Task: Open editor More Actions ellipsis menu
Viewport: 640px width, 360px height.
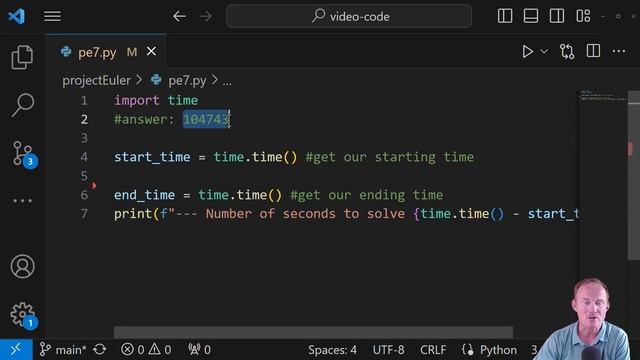Action: coord(619,51)
